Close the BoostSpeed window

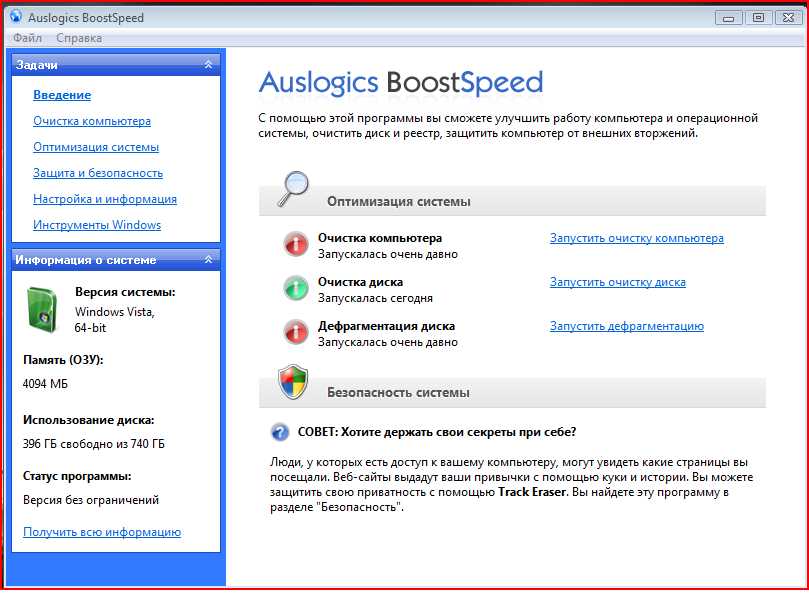[788, 18]
